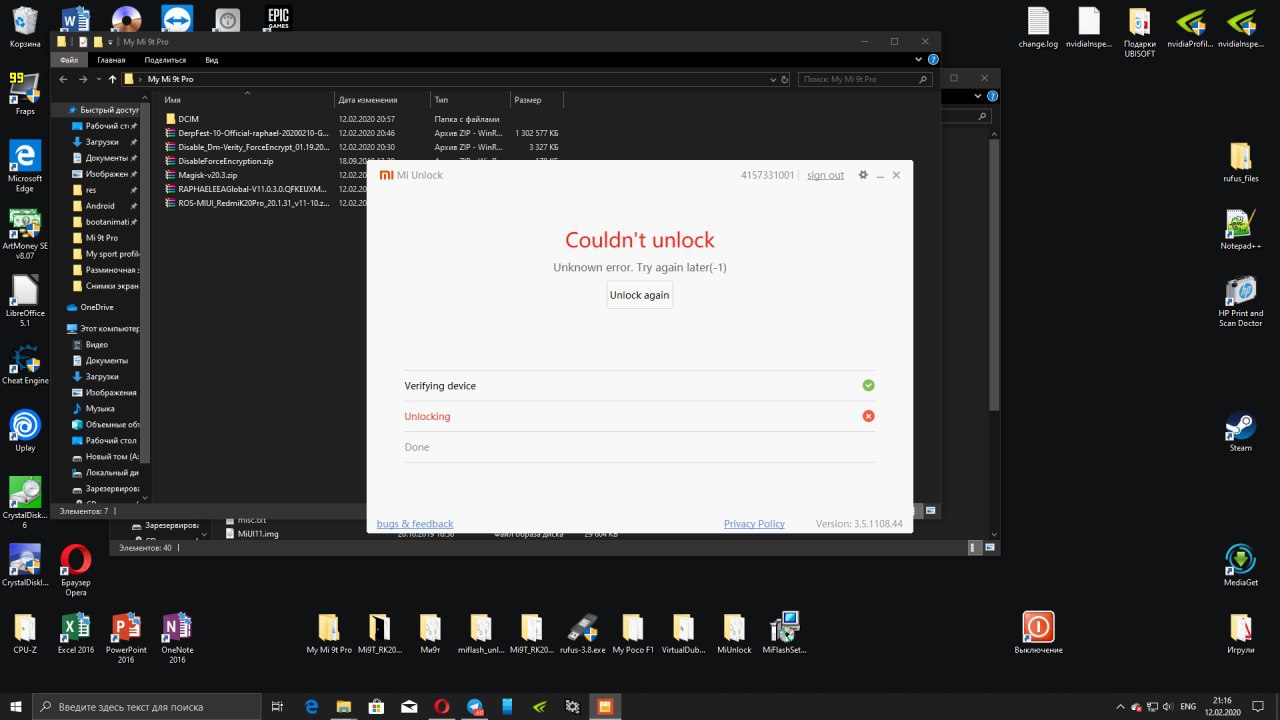
Task: Open Загрузки under quick access
Action: pyautogui.click(x=102, y=142)
